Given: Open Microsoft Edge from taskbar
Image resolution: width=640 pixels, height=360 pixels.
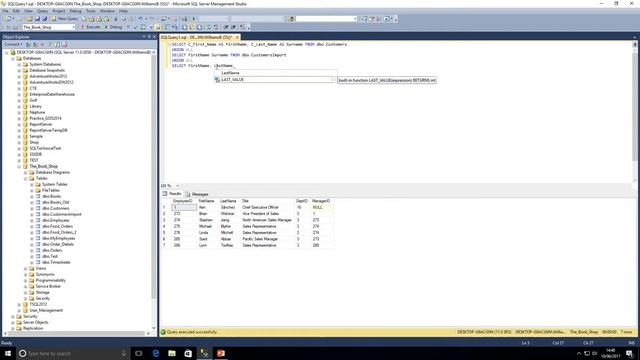Looking at the screenshot, I should (x=156, y=353).
